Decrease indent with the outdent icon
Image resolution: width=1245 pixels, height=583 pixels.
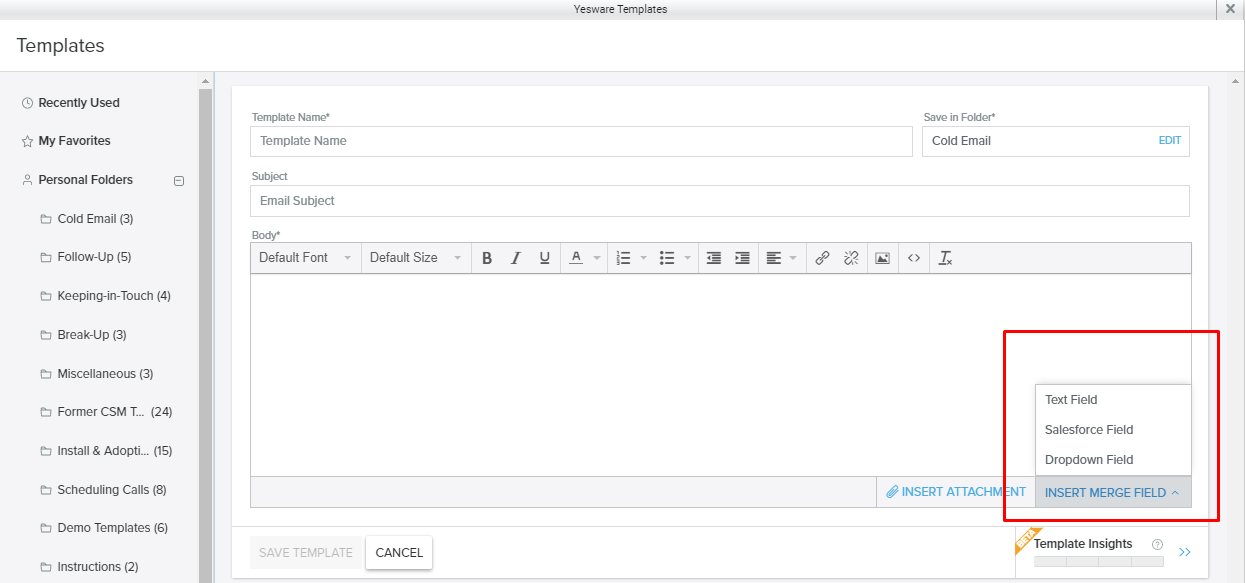pyautogui.click(x=713, y=258)
